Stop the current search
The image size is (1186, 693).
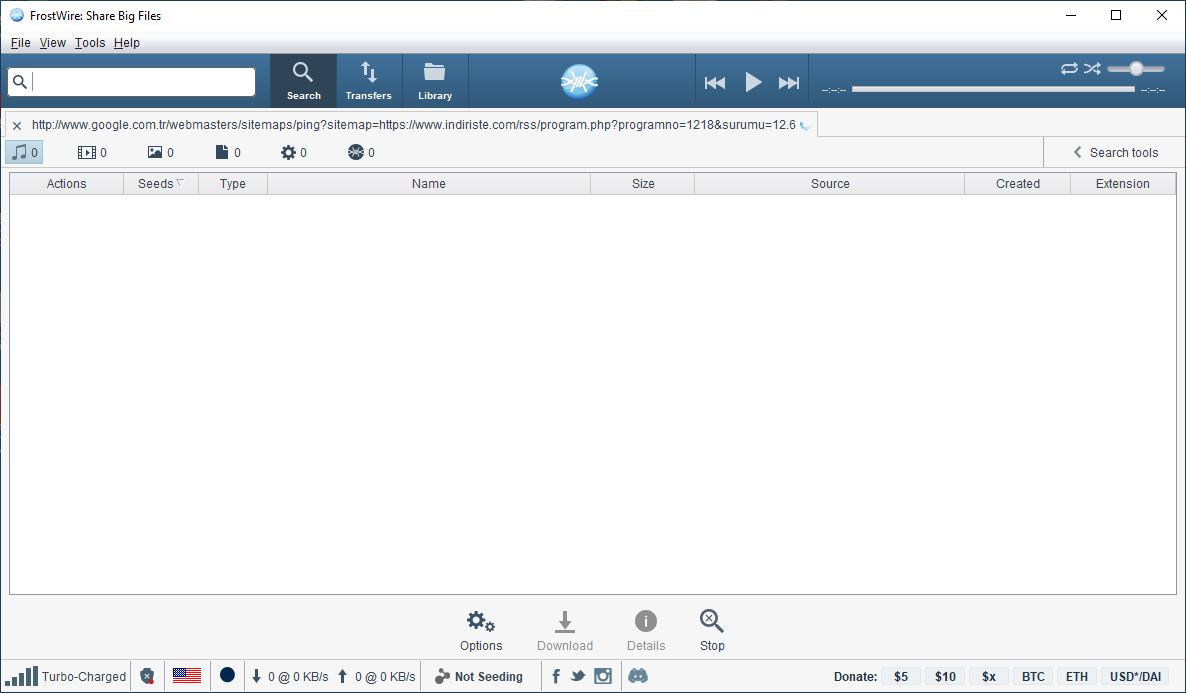point(712,631)
